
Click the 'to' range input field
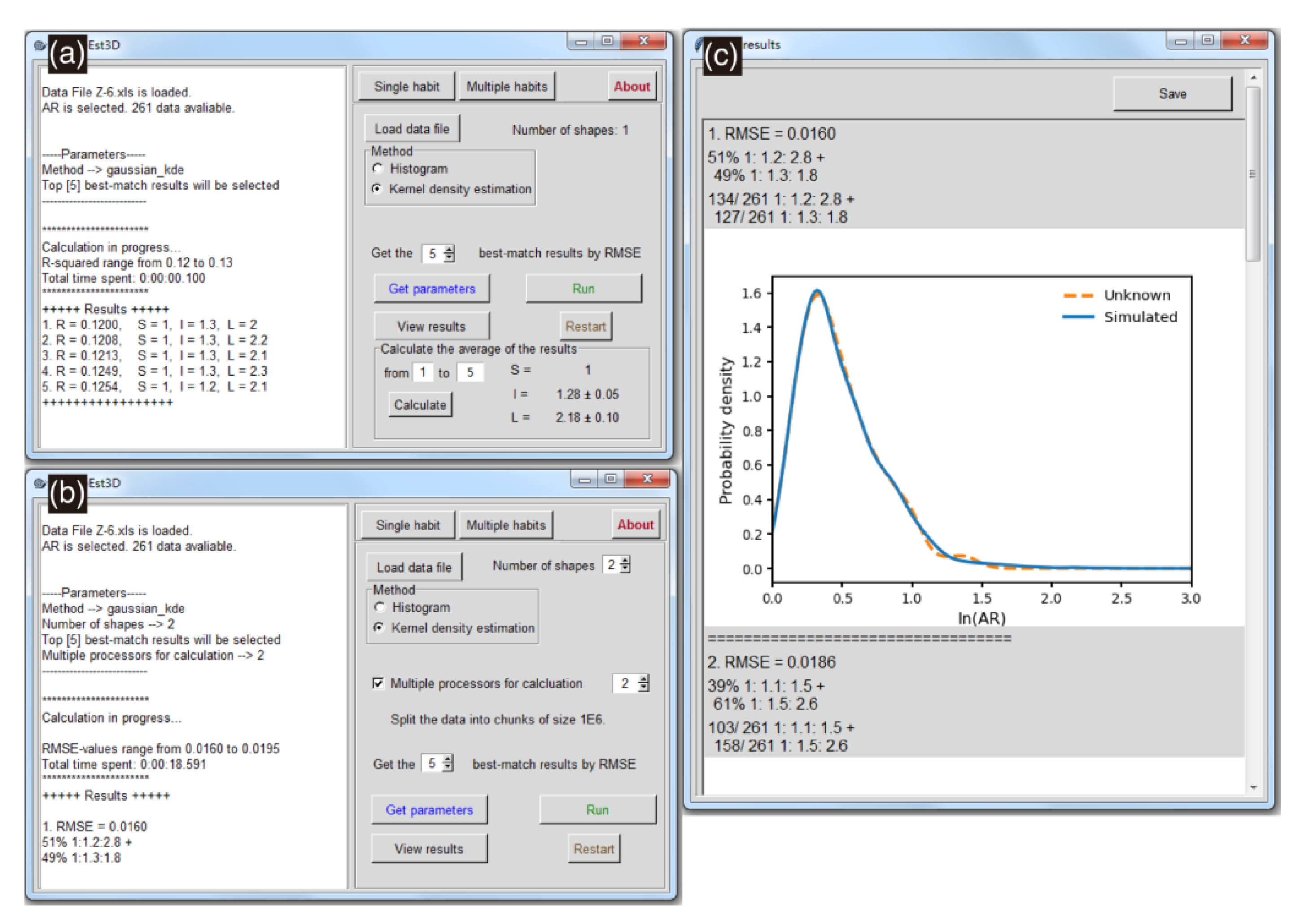click(470, 373)
